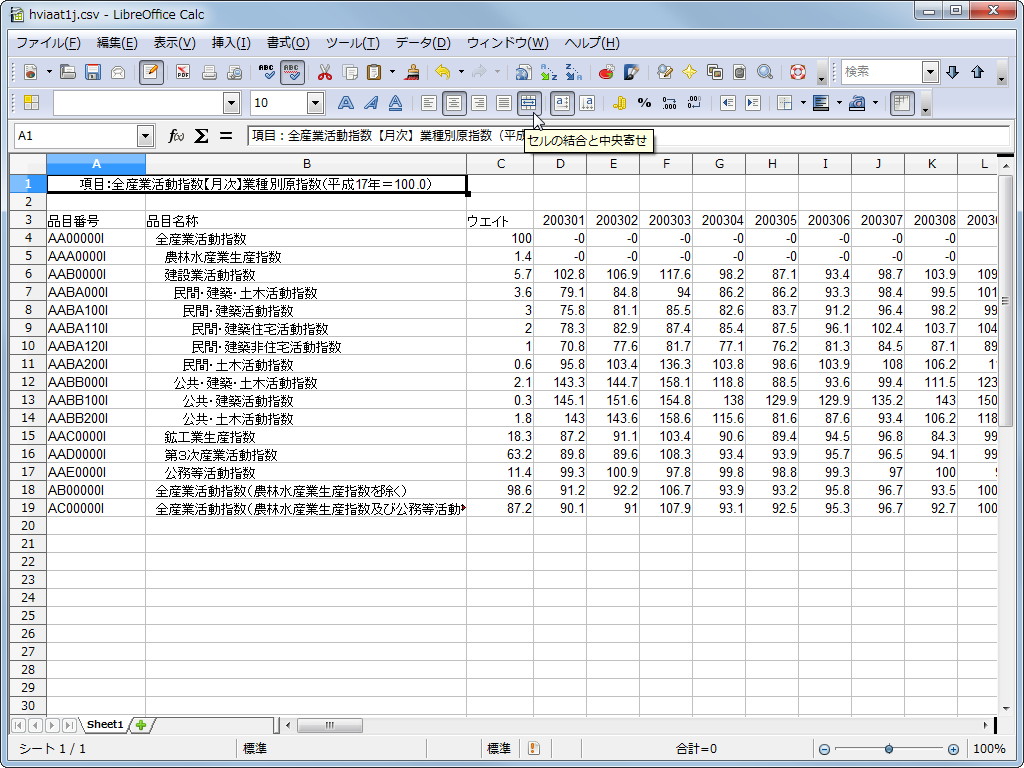Image resolution: width=1024 pixels, height=768 pixels.
Task: Delete decimal place icon
Action: click(694, 103)
